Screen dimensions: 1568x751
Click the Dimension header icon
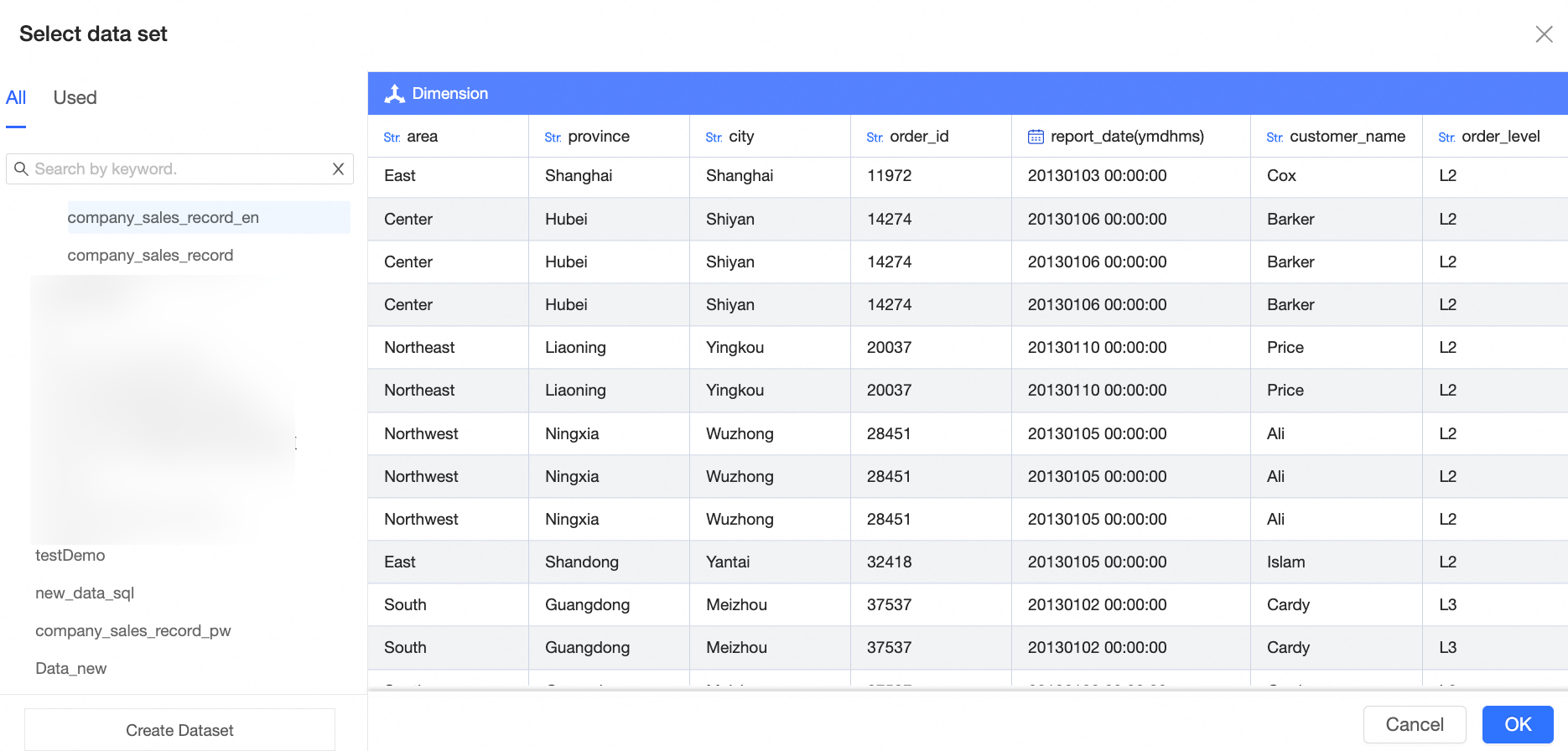coord(394,94)
